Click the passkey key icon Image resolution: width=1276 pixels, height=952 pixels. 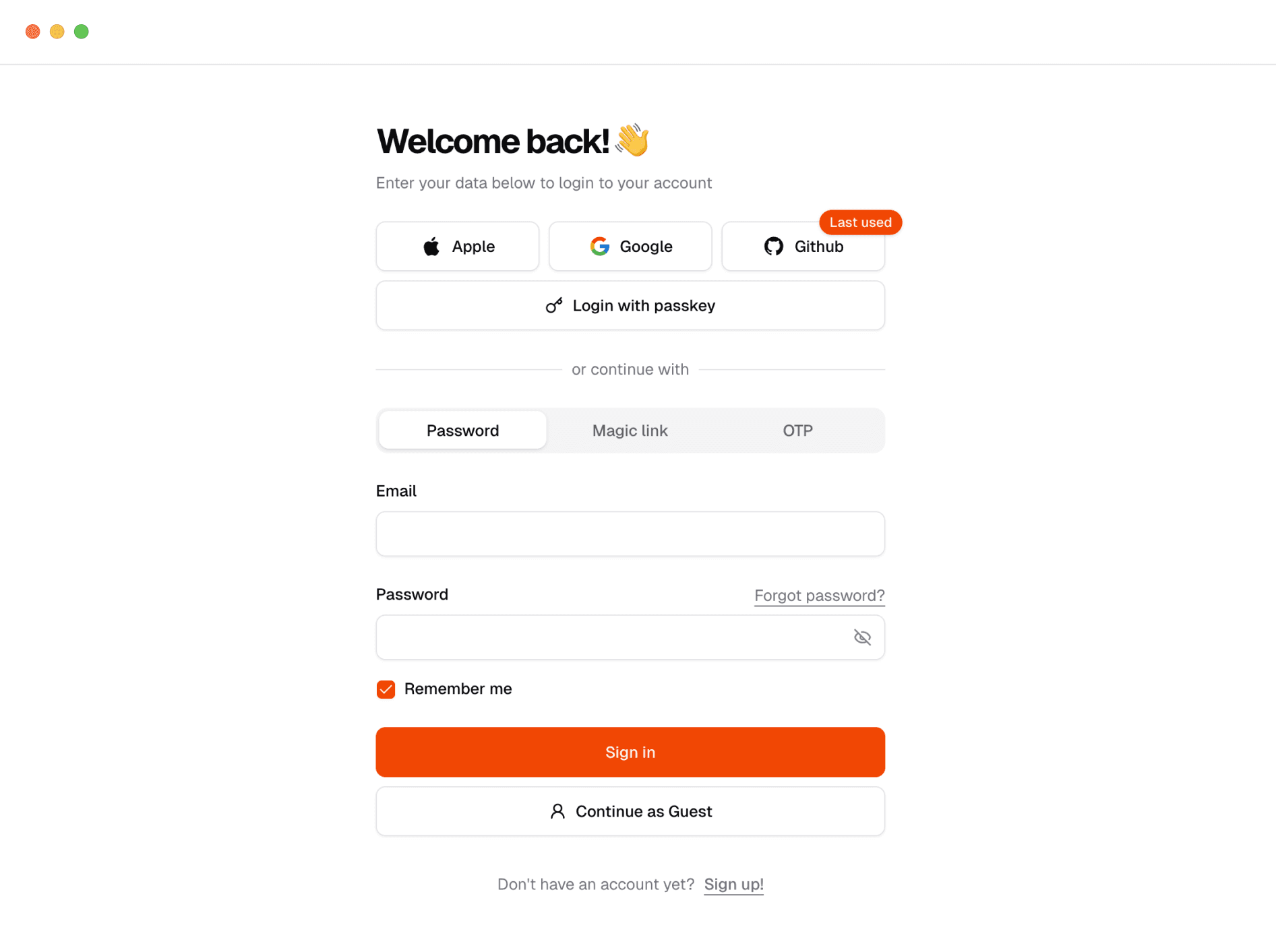(554, 306)
